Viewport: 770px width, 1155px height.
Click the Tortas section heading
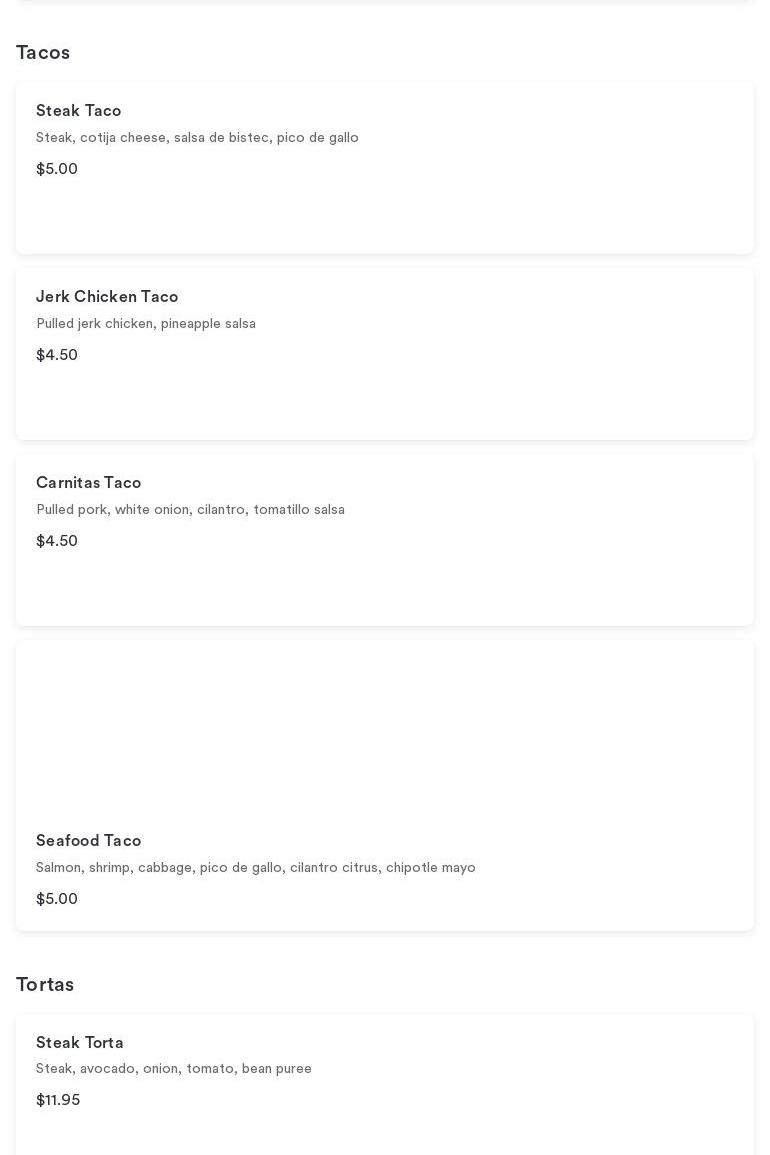(x=45, y=985)
